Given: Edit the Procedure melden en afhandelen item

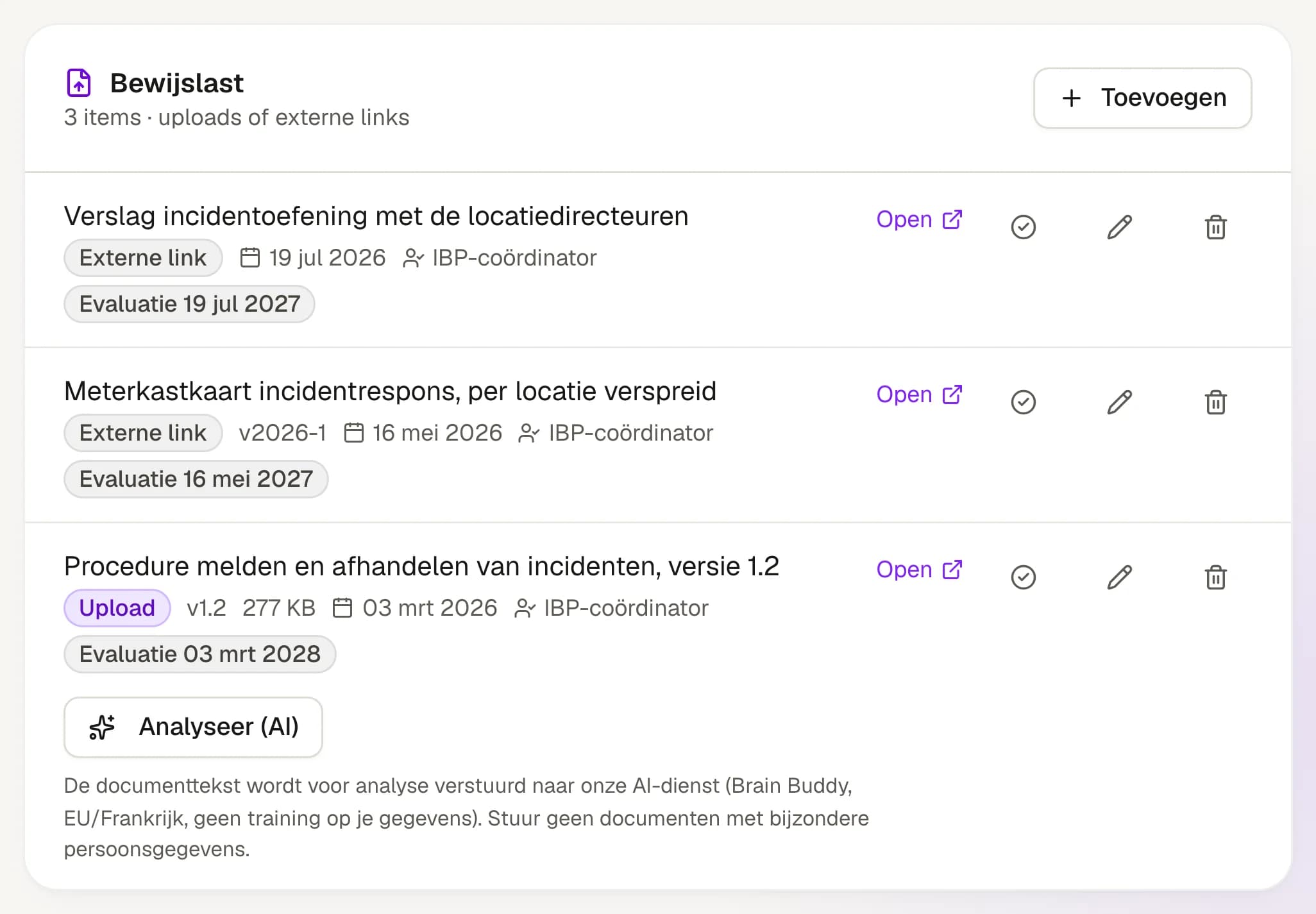Looking at the screenshot, I should pyautogui.click(x=1120, y=577).
